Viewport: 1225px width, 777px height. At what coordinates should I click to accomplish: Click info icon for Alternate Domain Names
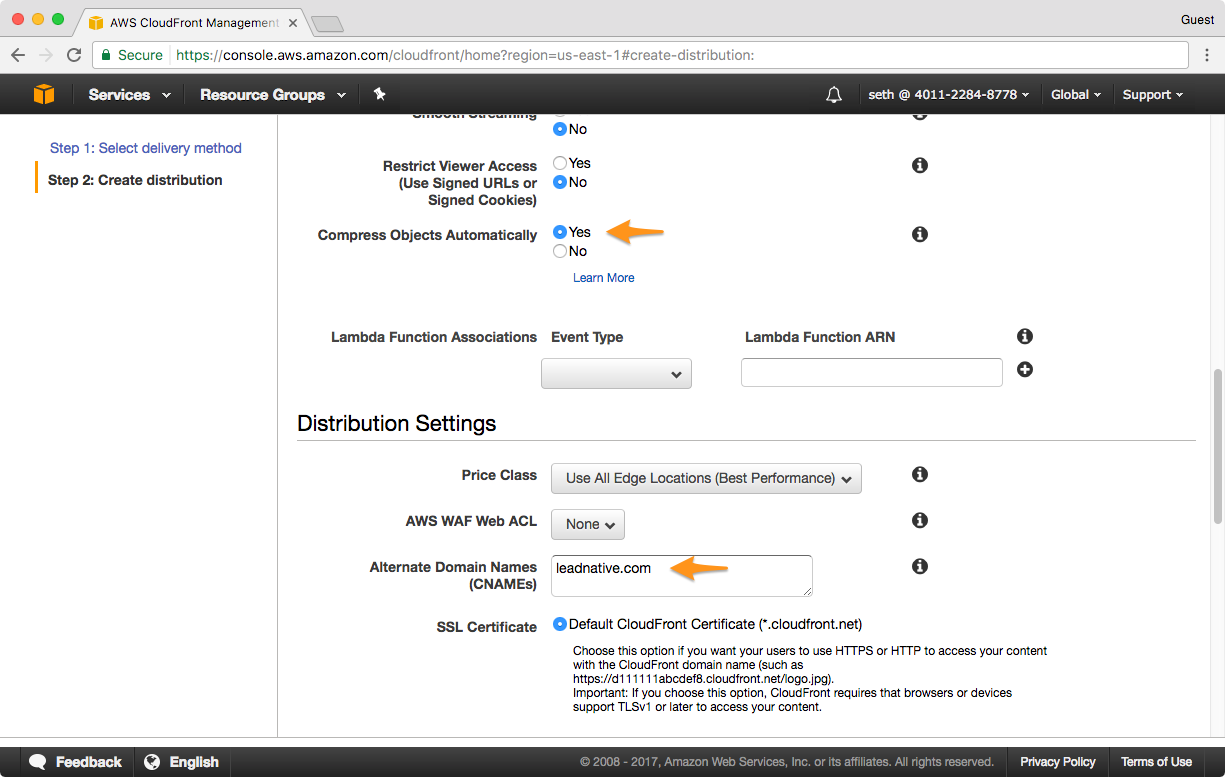pyautogui.click(x=920, y=567)
